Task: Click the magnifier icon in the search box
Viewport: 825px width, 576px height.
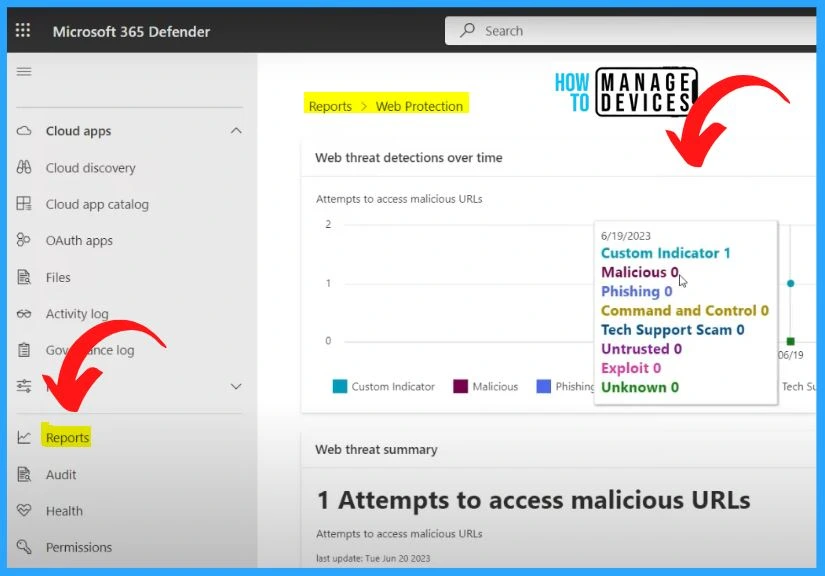Action: click(x=467, y=31)
